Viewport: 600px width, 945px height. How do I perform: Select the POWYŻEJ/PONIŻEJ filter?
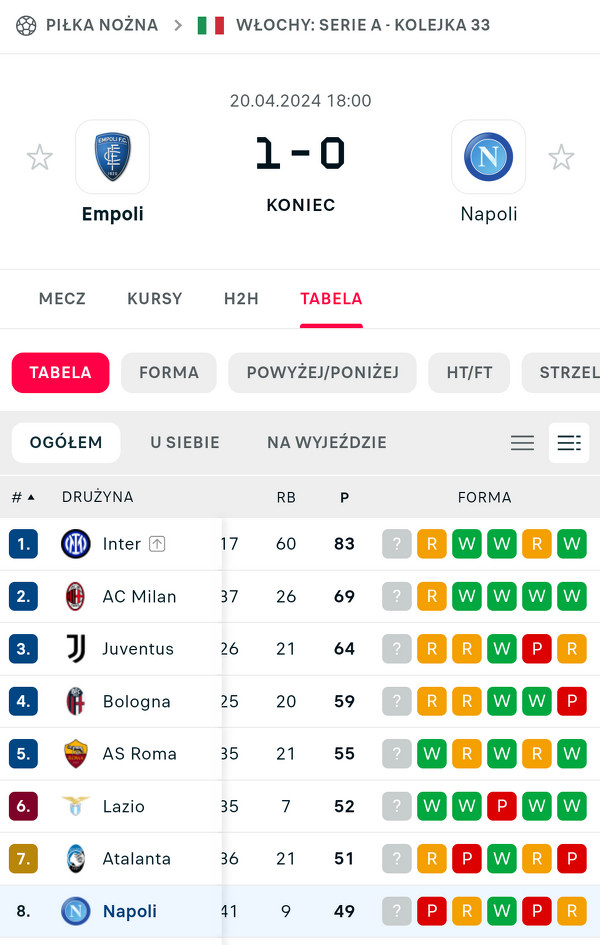click(322, 373)
